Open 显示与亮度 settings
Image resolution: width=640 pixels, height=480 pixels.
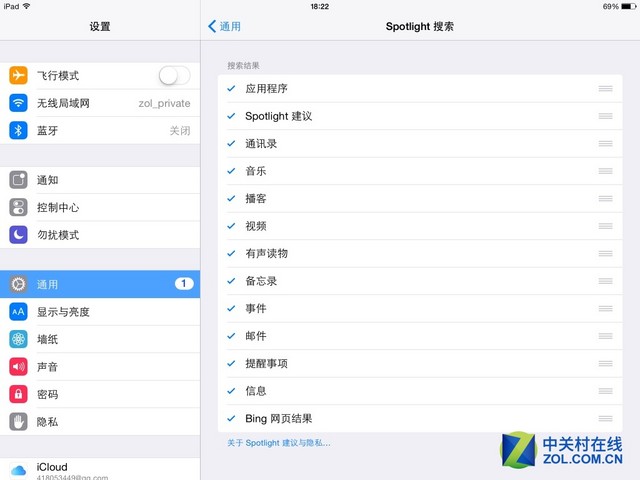tap(100, 312)
